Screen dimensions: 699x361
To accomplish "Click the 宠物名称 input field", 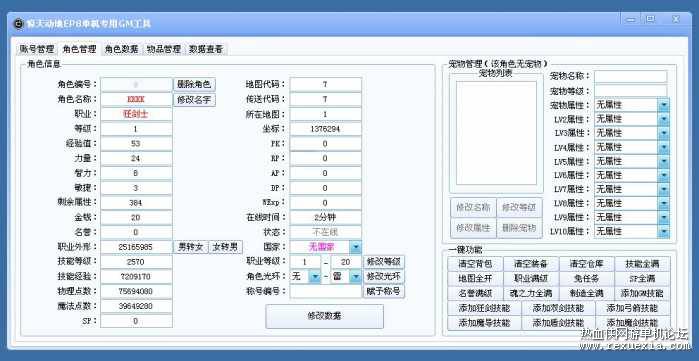I will (631, 77).
